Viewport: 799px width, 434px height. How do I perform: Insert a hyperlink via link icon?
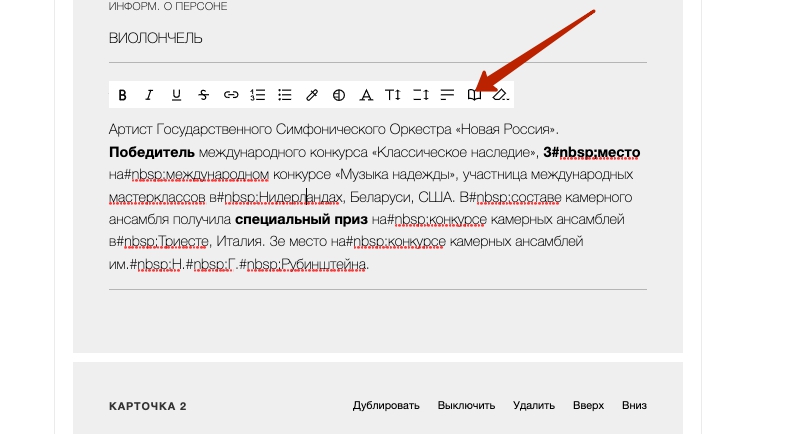tap(231, 95)
